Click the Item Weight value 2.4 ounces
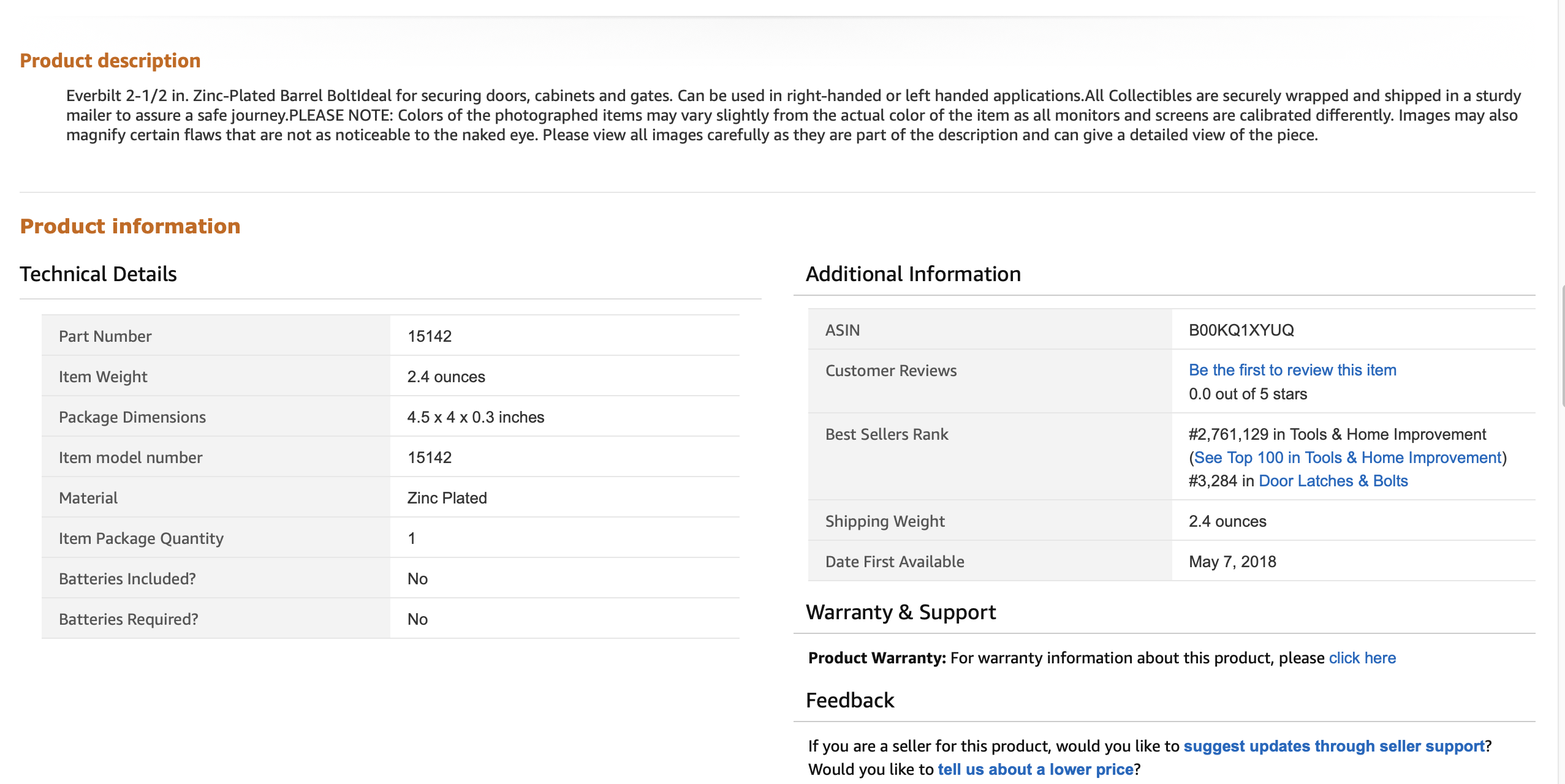The height and width of the screenshot is (784, 1565). coord(445,377)
